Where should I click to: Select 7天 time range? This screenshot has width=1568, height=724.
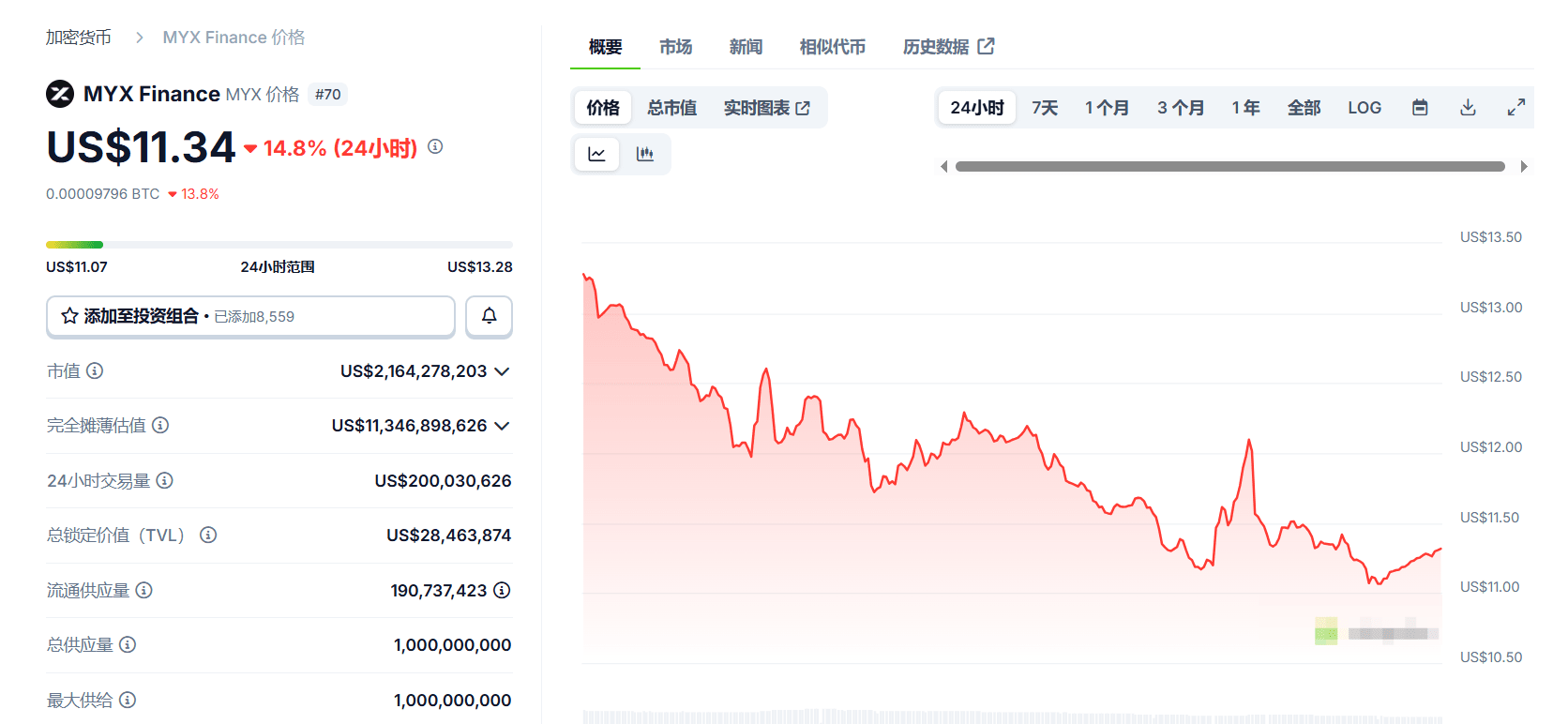point(1045,108)
